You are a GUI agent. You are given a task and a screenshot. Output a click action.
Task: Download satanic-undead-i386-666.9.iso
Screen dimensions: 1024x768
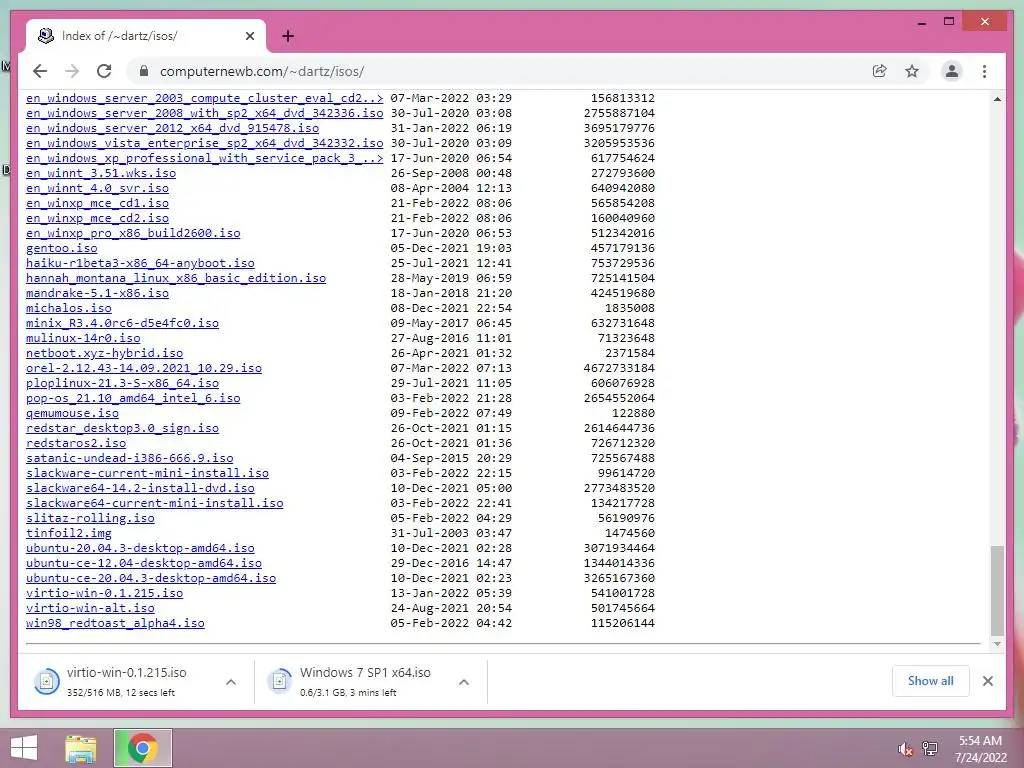point(129,458)
